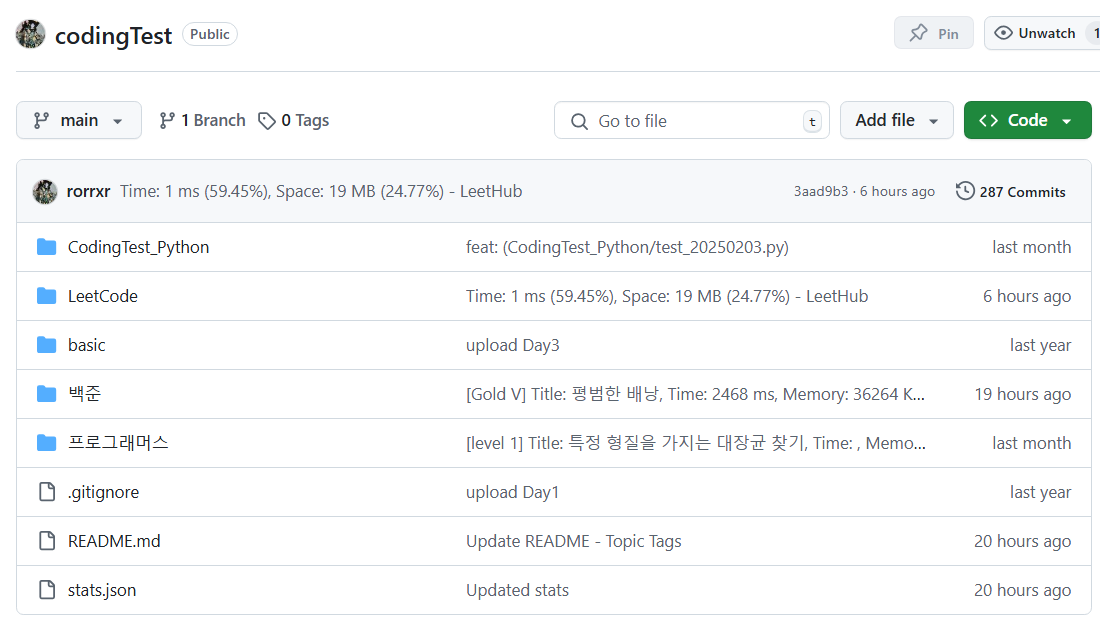Open the Add file dropdown
The width and height of the screenshot is (1100, 628).
tap(897, 121)
